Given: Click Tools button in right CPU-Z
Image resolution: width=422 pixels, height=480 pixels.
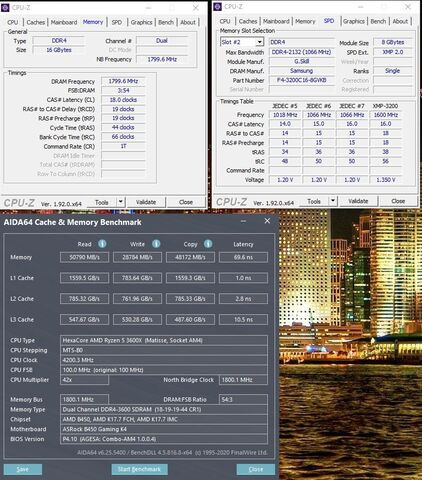Looking at the screenshot, I should pyautogui.click(x=314, y=201).
